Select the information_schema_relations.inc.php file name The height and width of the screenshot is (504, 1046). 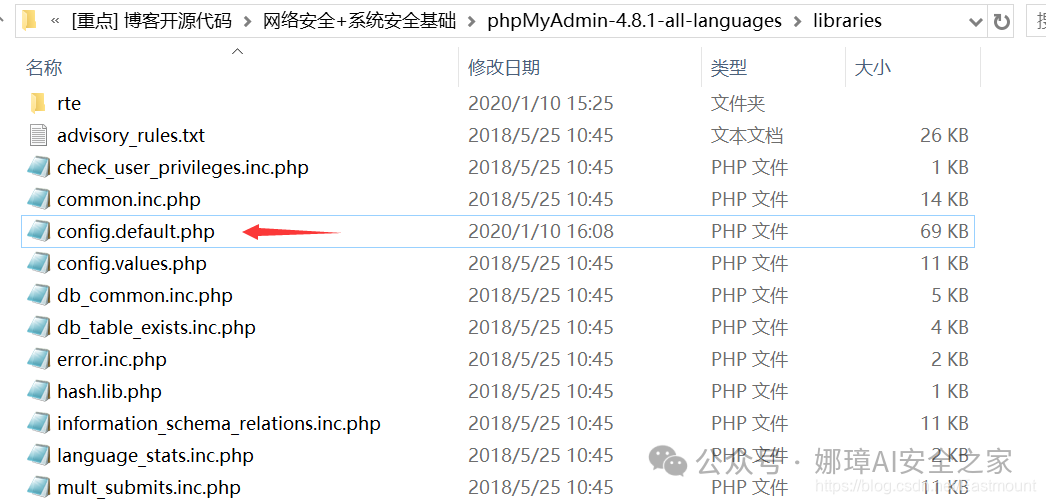point(219,423)
